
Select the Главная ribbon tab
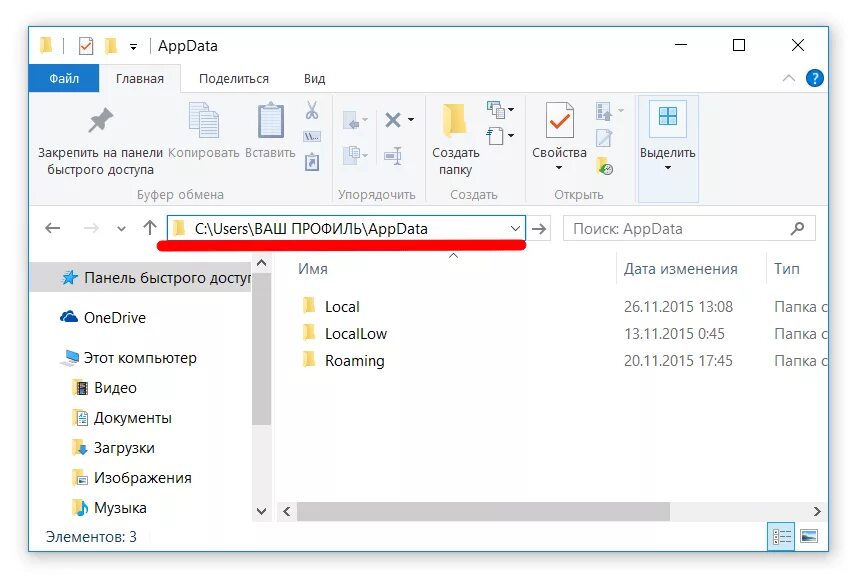pos(139,79)
